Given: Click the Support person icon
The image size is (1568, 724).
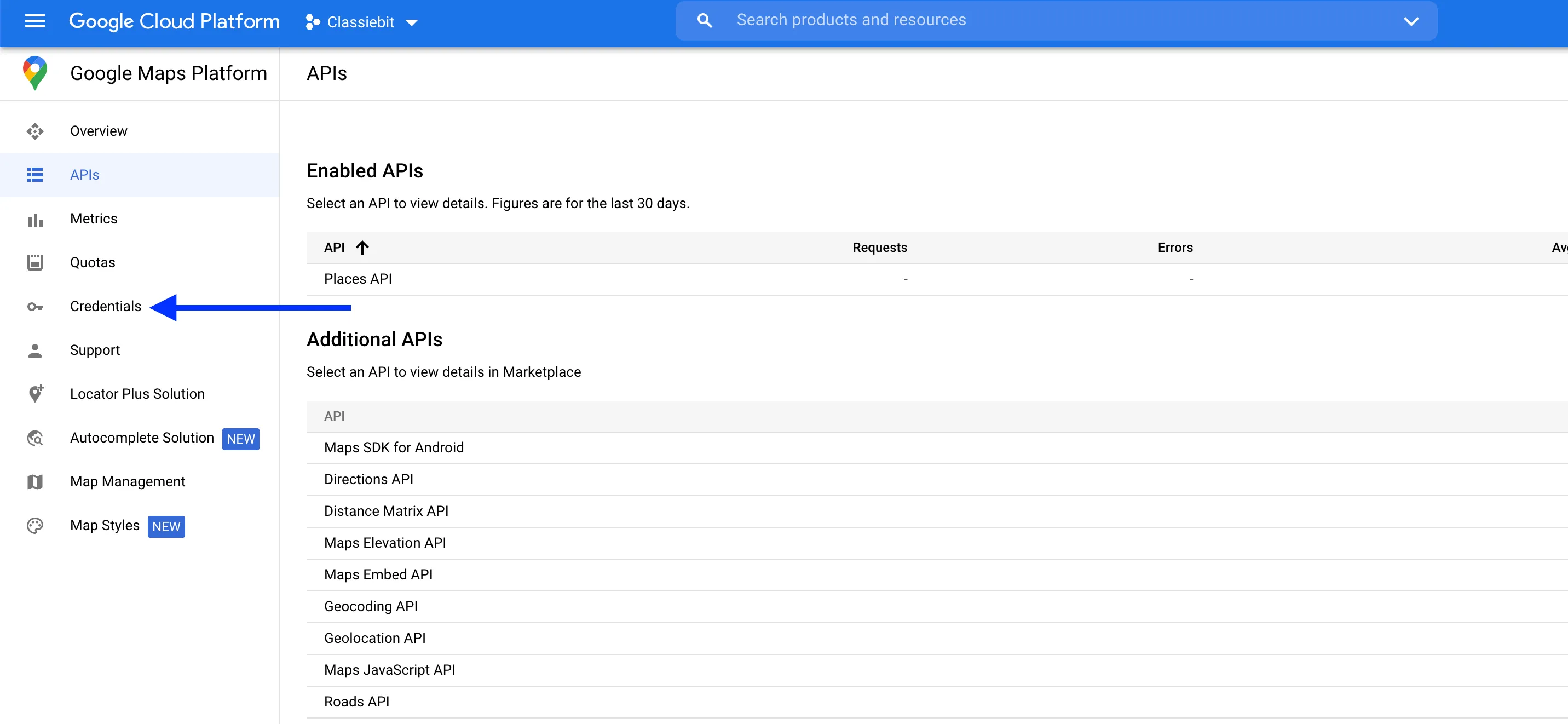Looking at the screenshot, I should point(34,350).
